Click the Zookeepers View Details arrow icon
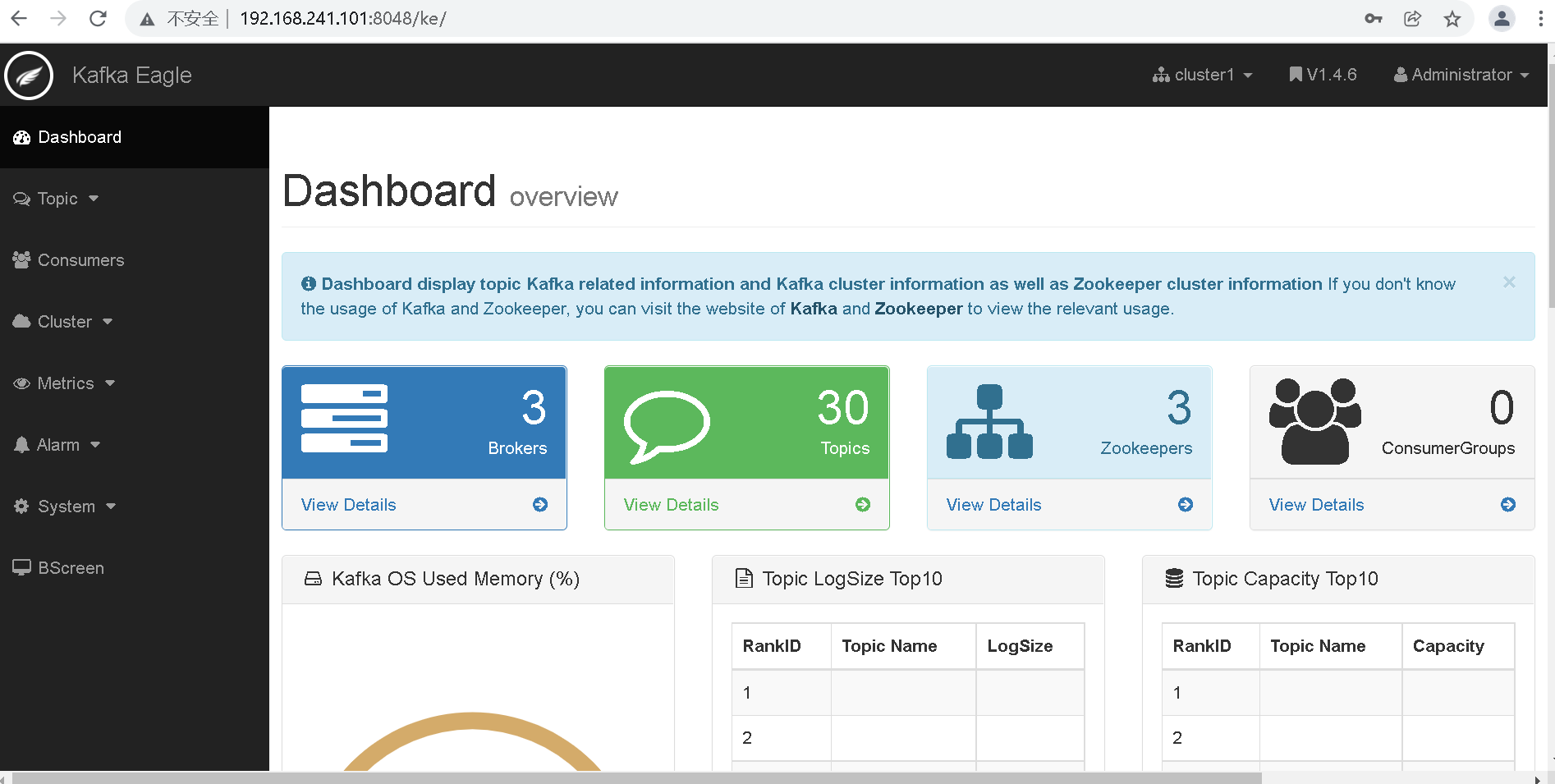Image resolution: width=1555 pixels, height=784 pixels. coord(1186,505)
